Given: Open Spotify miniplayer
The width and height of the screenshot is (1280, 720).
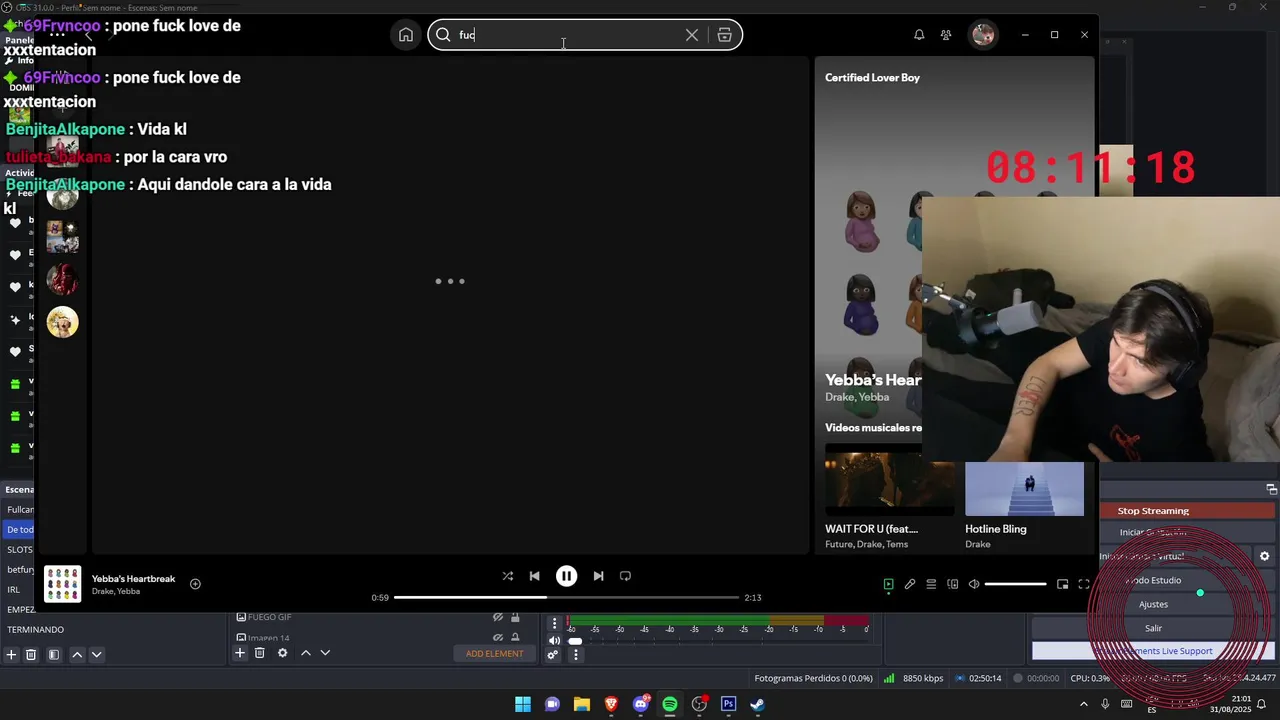Looking at the screenshot, I should point(1062,584).
